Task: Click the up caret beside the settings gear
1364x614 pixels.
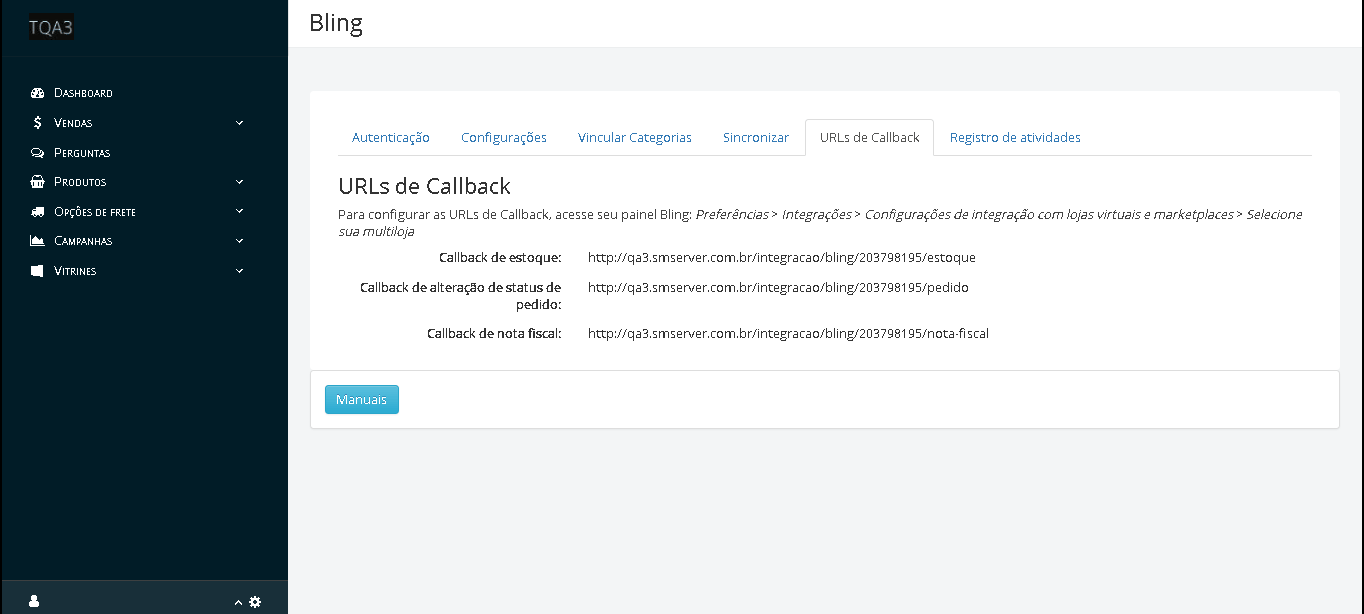Action: [x=238, y=602]
